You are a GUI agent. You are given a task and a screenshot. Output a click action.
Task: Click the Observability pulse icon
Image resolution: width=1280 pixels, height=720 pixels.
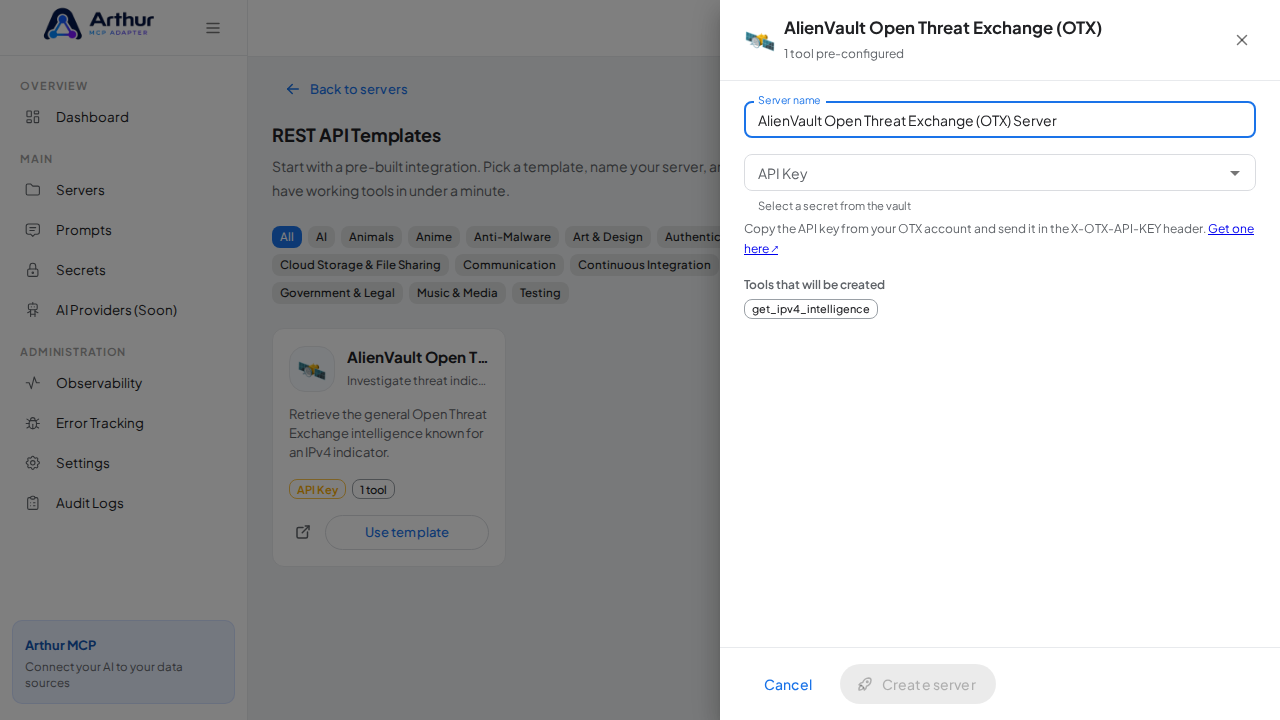point(33,383)
